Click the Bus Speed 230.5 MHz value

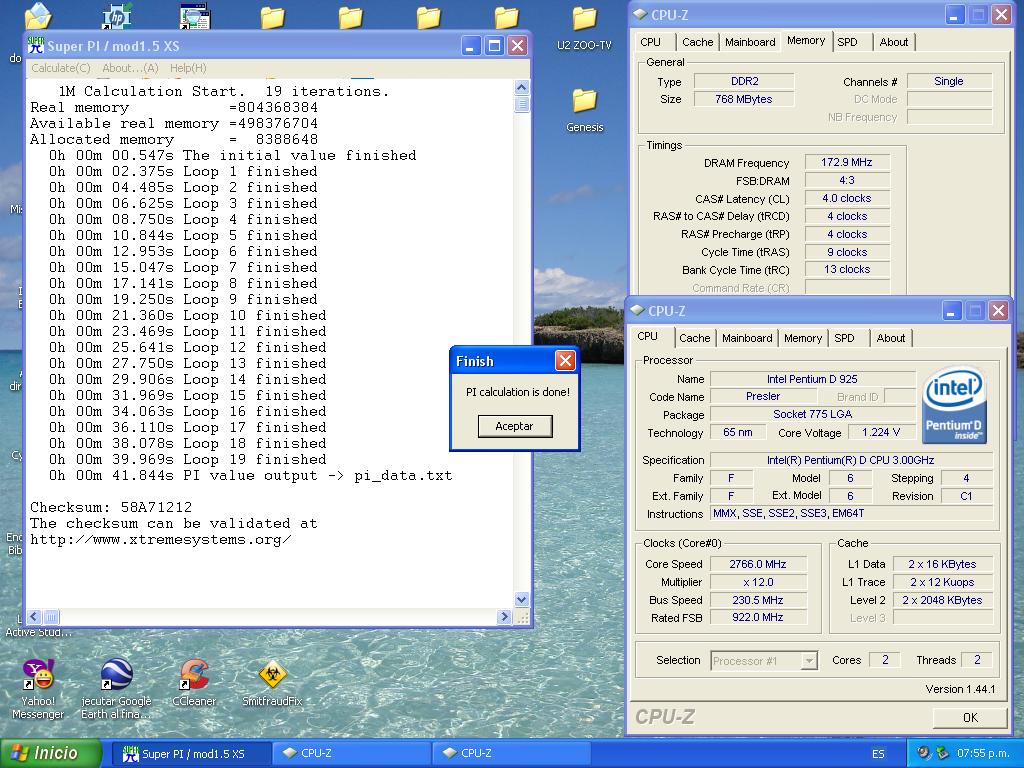coord(758,600)
